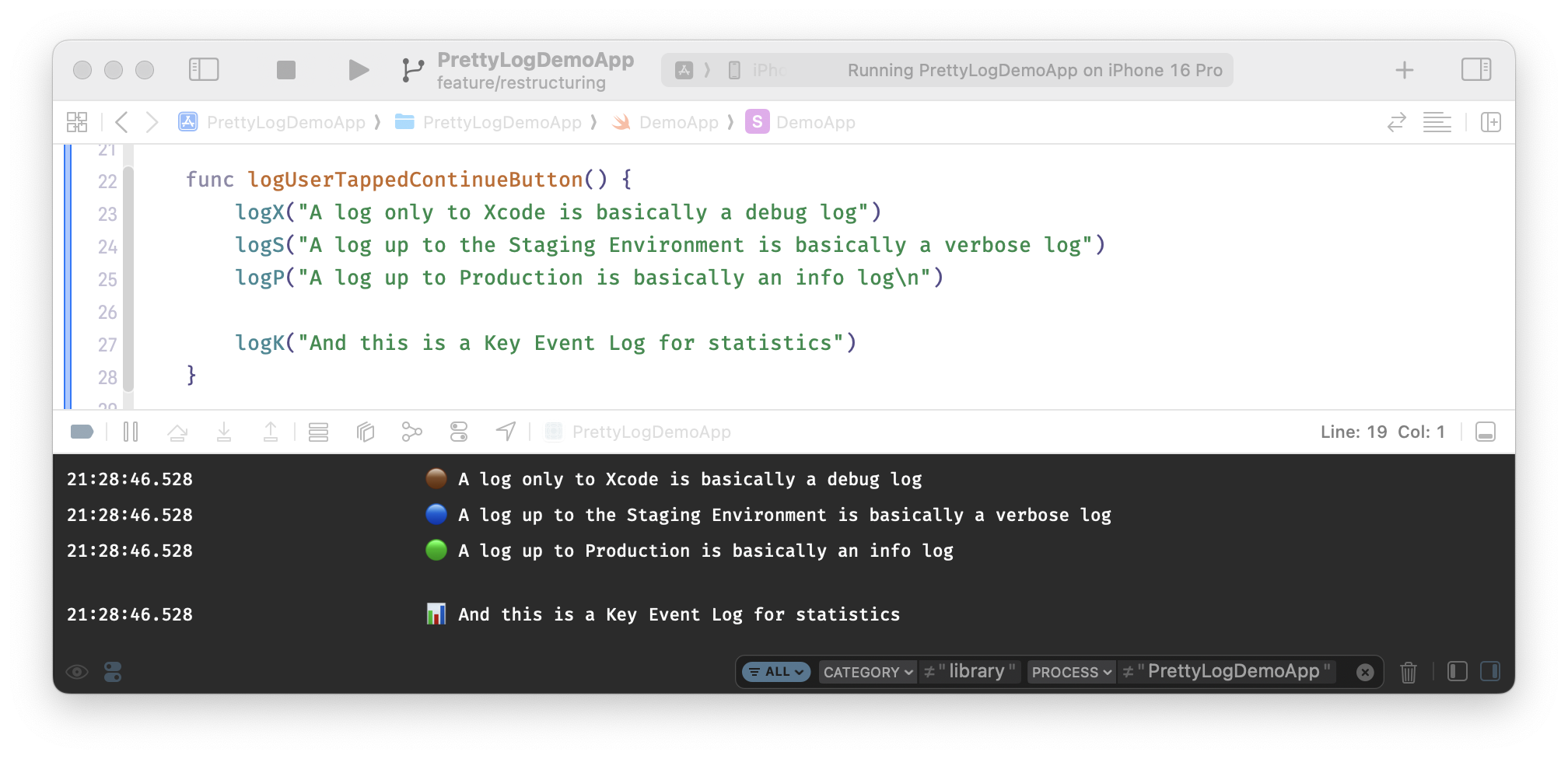Image resolution: width=1568 pixels, height=759 pixels.
Task: Click the Key Event chart icon
Action: coord(436,614)
